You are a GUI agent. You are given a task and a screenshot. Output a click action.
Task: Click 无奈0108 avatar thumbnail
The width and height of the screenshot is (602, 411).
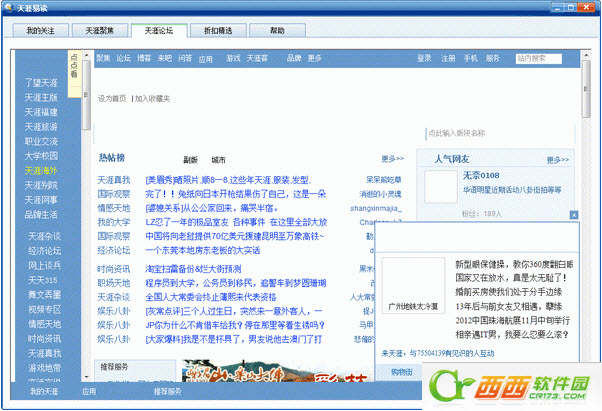coord(441,187)
